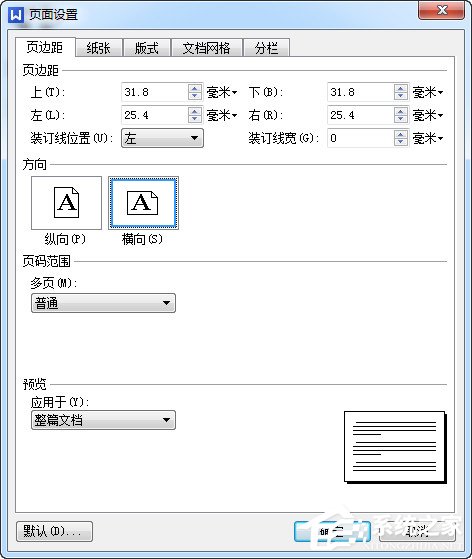Click the right margin 右 input field
Image resolution: width=472 pixels, height=559 pixels.
tap(360, 115)
